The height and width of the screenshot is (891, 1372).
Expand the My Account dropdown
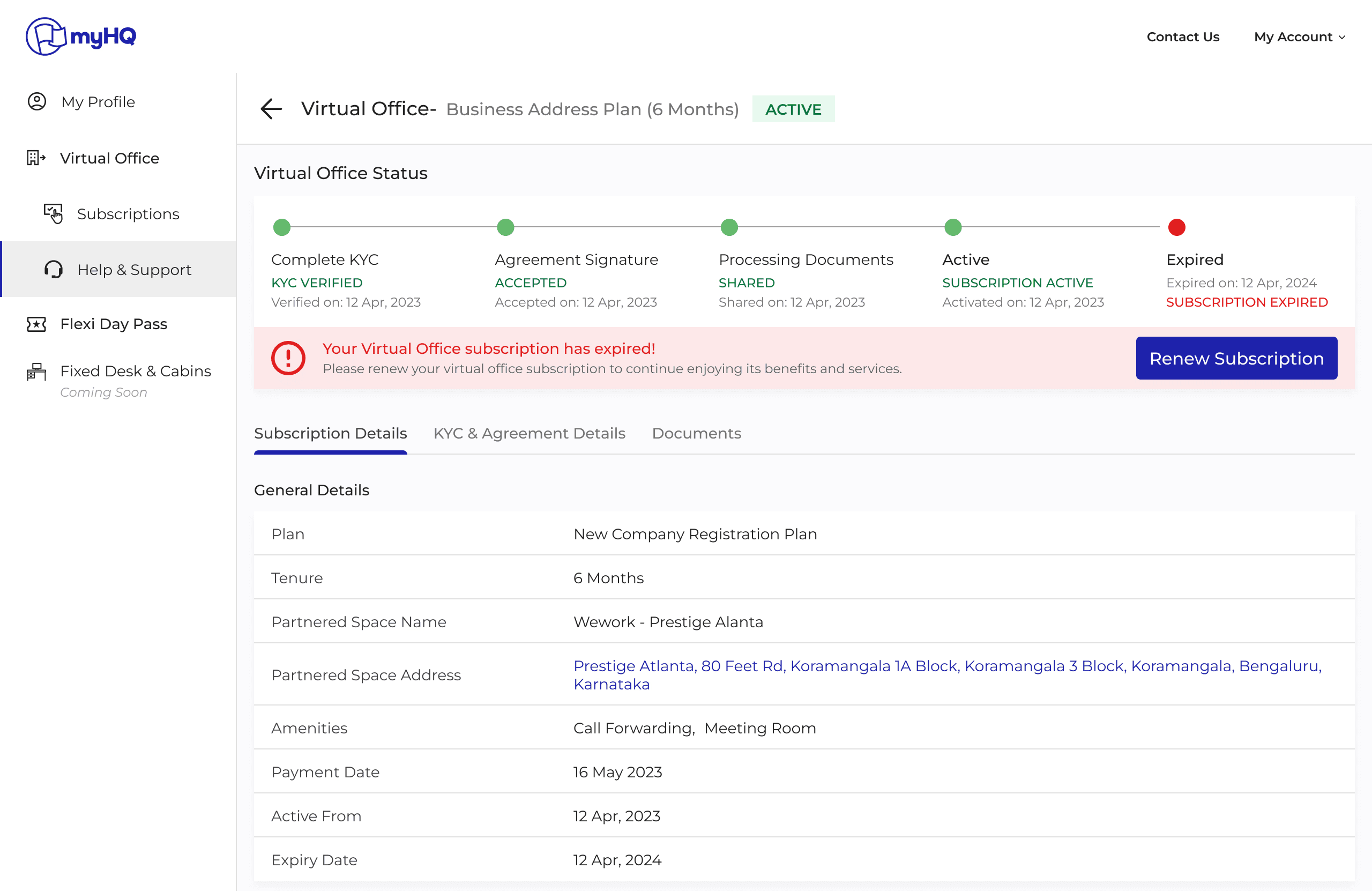[1299, 37]
